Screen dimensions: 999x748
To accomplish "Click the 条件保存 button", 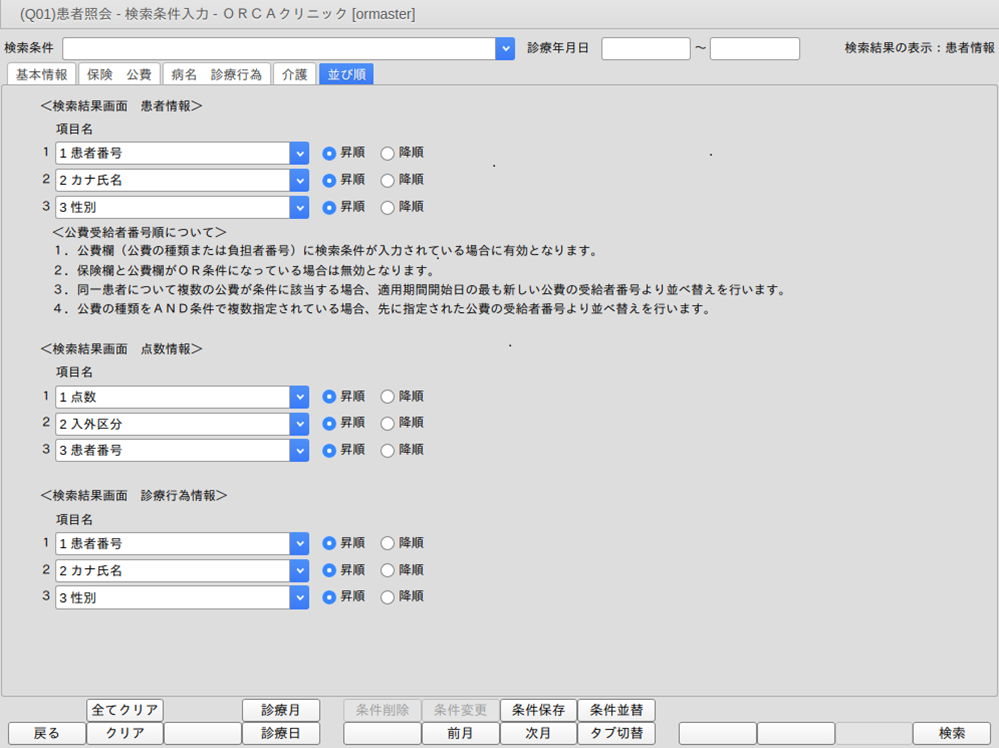I will (538, 710).
